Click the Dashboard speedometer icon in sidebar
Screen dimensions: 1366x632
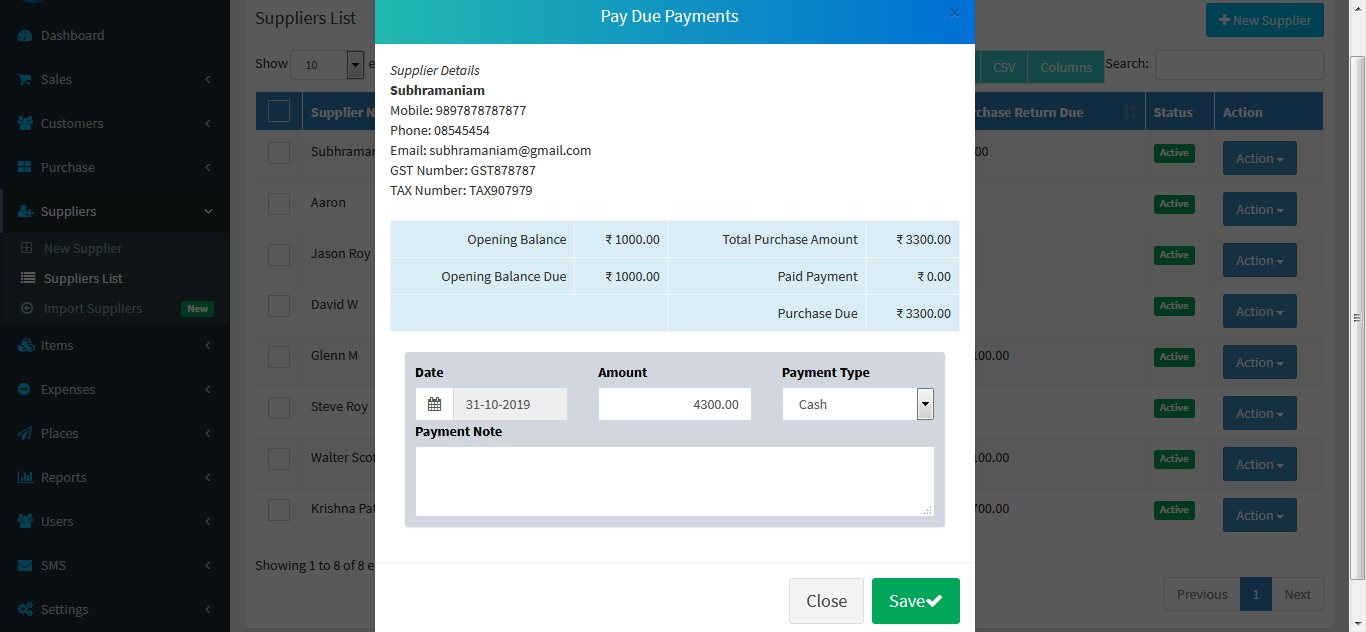click(x=25, y=35)
